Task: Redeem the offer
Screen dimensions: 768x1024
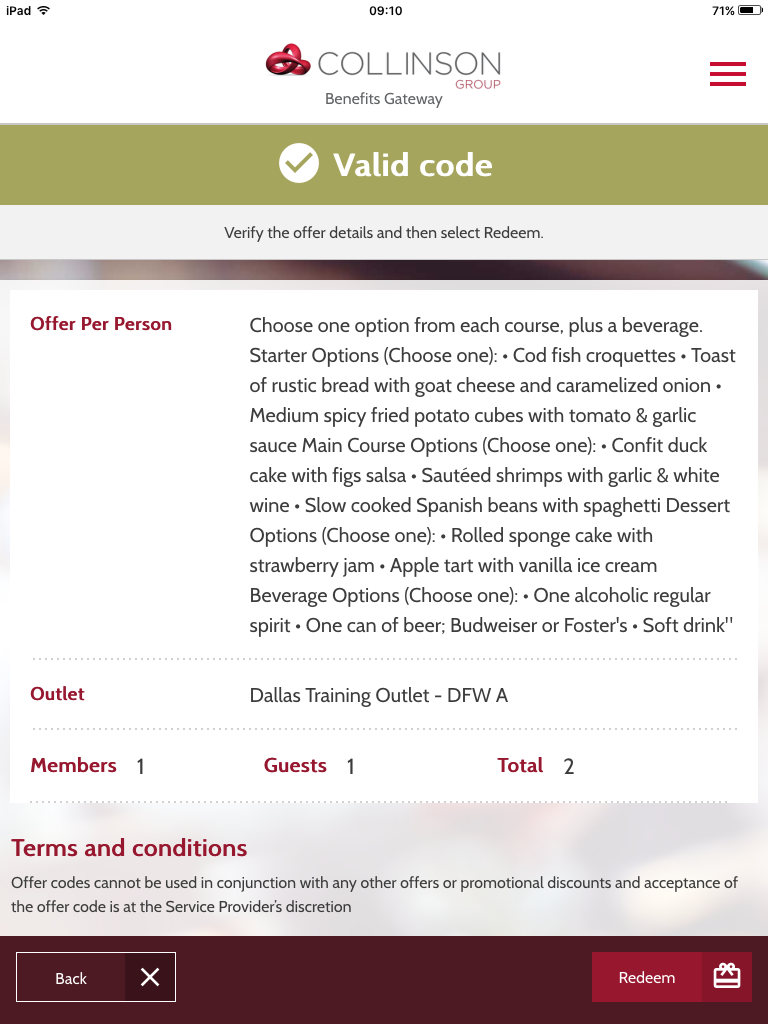Action: (x=647, y=977)
